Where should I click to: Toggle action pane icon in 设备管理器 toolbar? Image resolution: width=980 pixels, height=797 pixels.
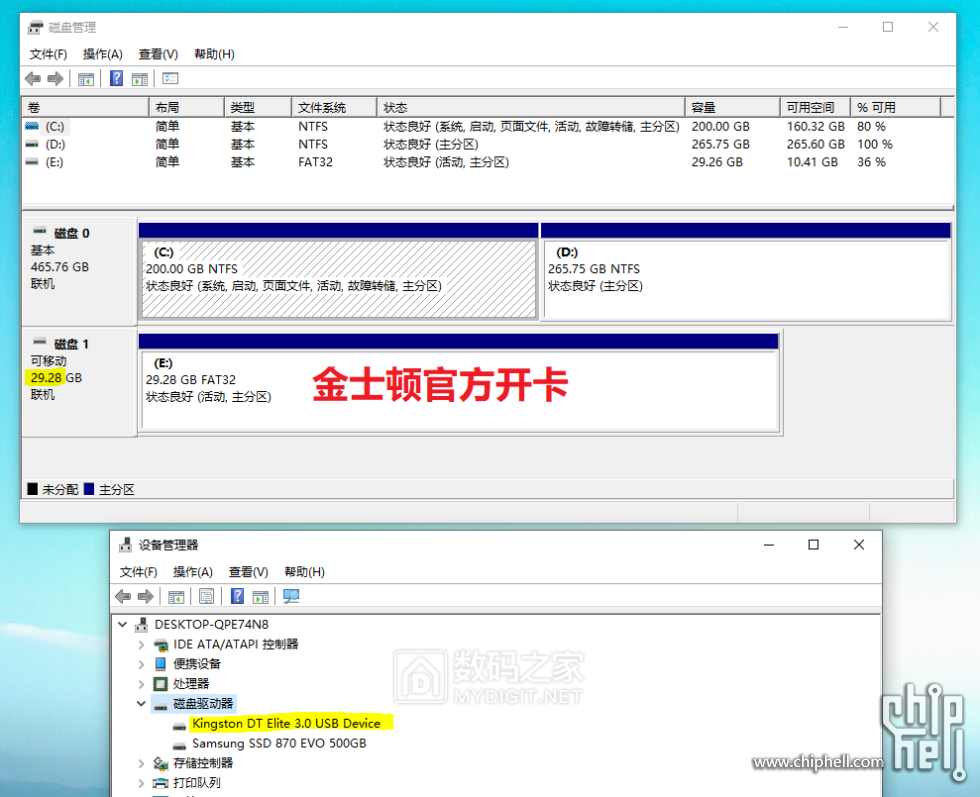[261, 597]
